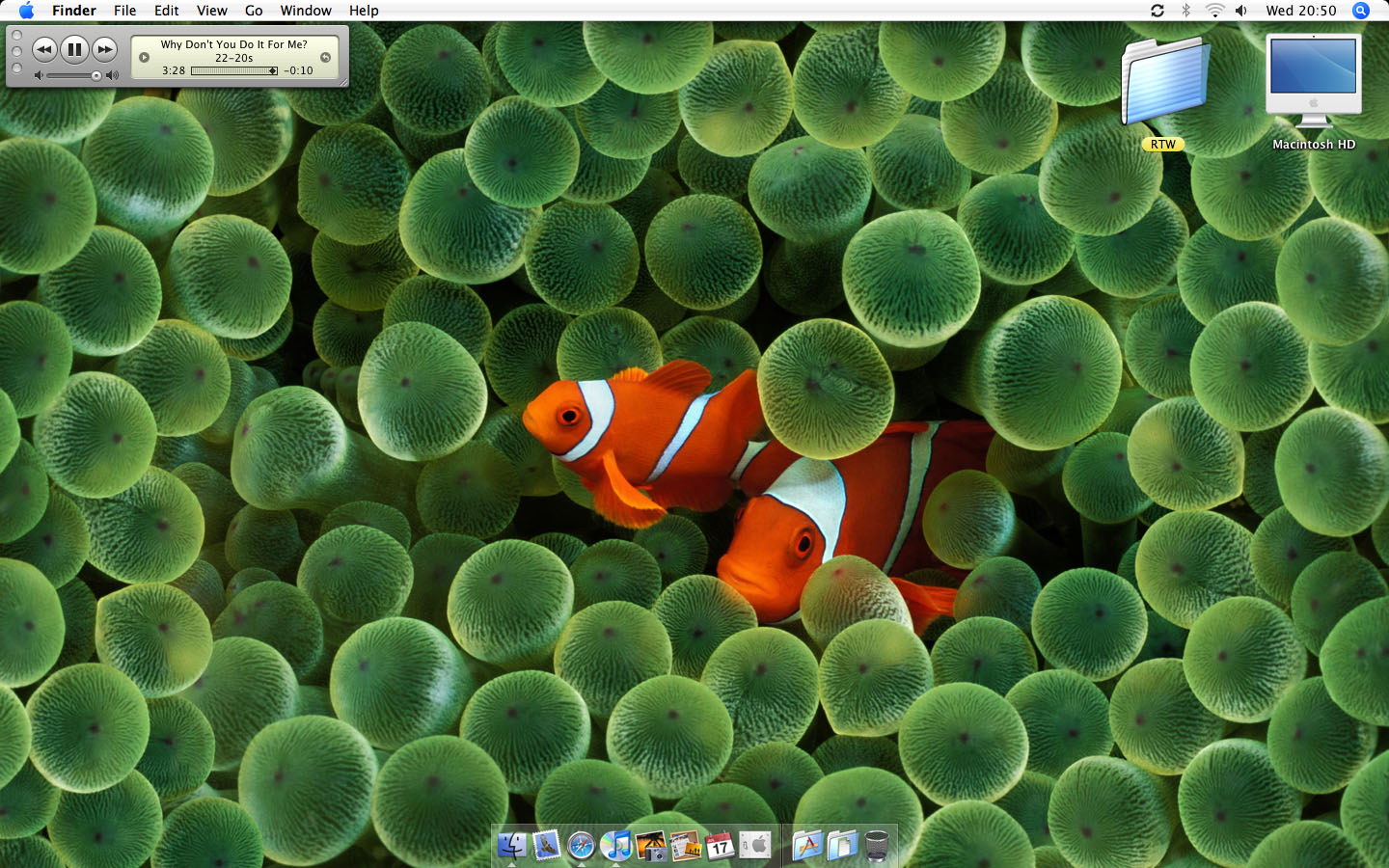Open Finder from the Dock

coord(512,846)
